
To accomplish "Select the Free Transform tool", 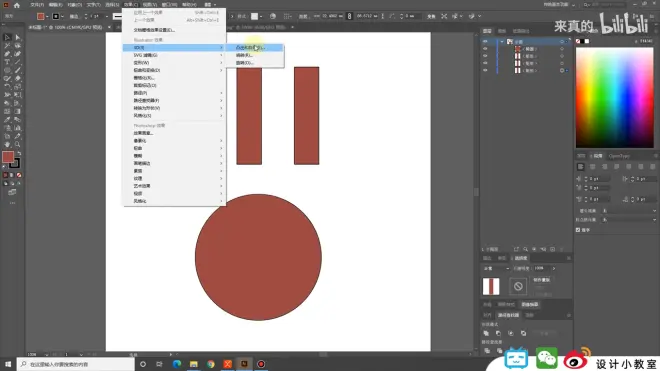I will (x=17, y=95).
